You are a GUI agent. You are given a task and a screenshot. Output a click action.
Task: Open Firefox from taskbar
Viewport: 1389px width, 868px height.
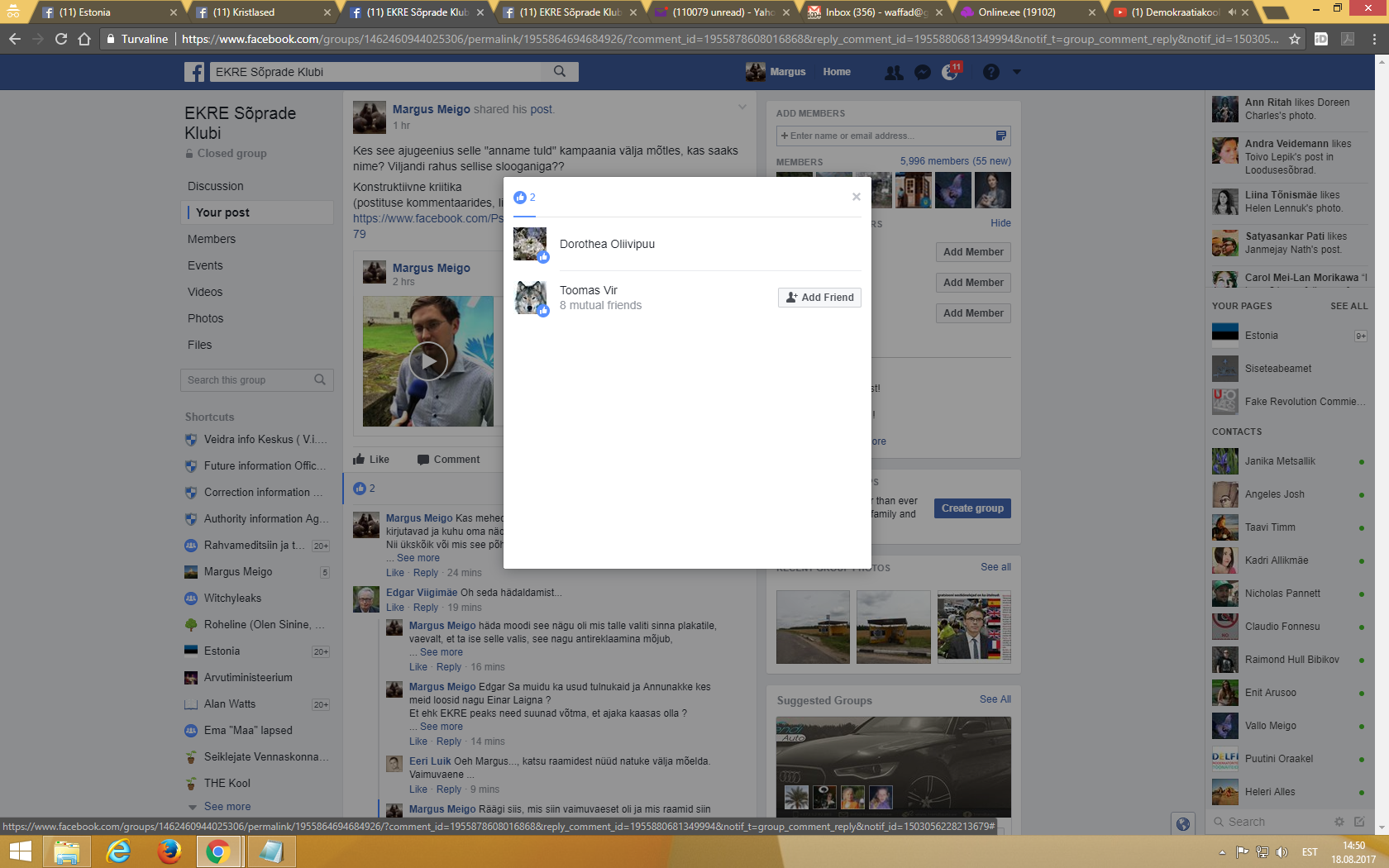click(x=169, y=851)
